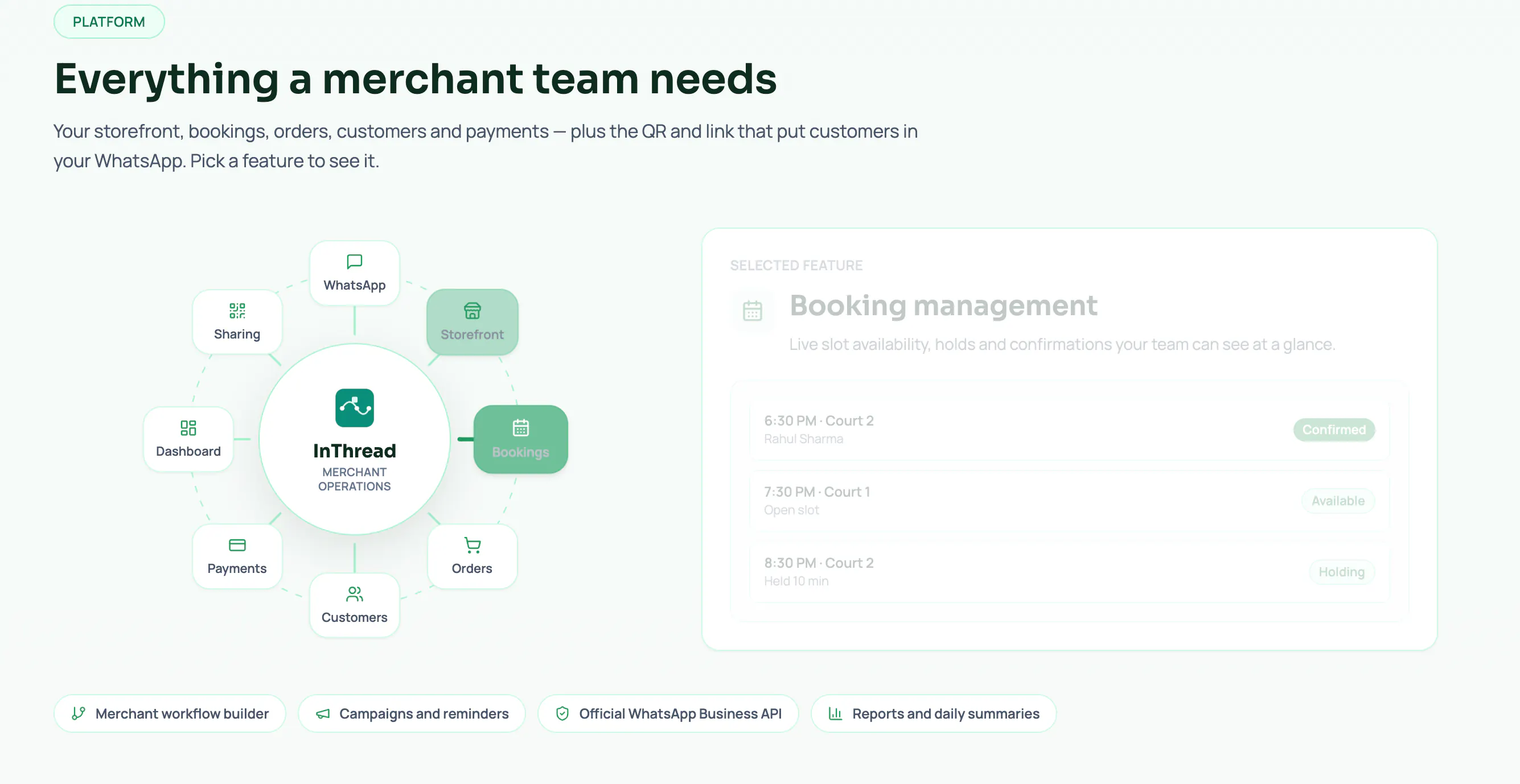Click the WhatsApp chat bubble icon

click(354, 261)
